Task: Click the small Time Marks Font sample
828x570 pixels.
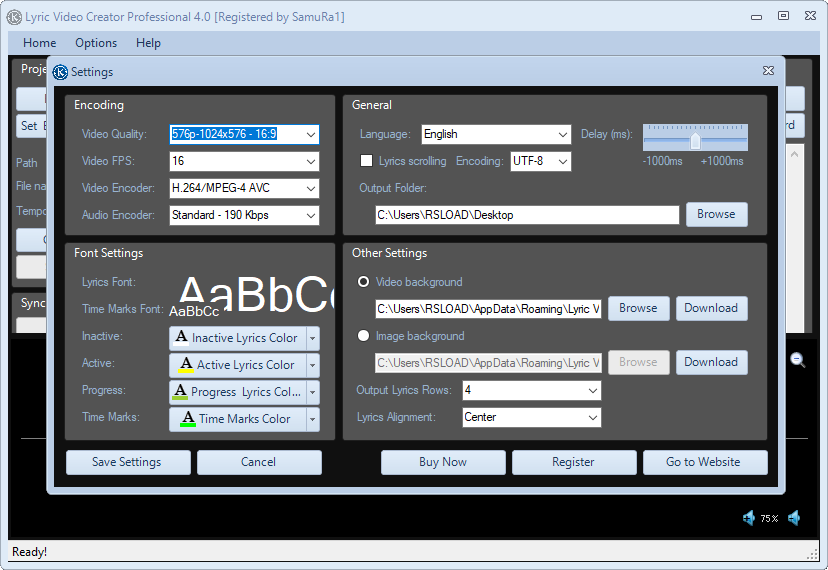Action: click(194, 312)
